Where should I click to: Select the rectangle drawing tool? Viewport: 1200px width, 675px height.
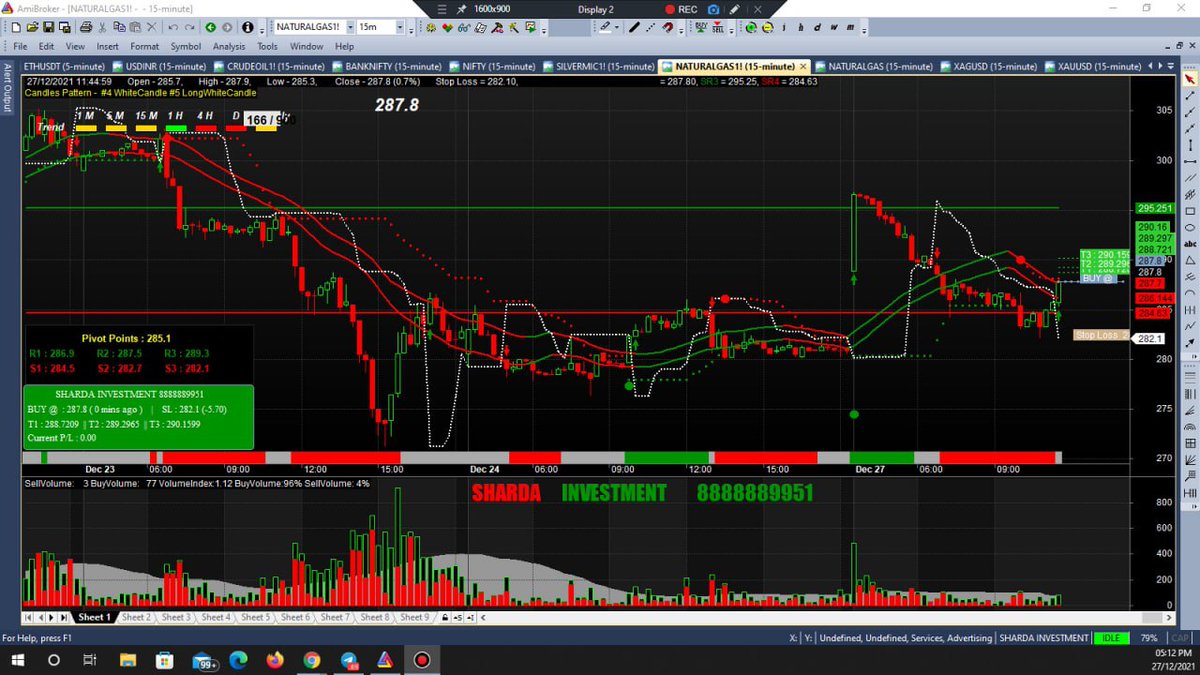tap(1189, 211)
